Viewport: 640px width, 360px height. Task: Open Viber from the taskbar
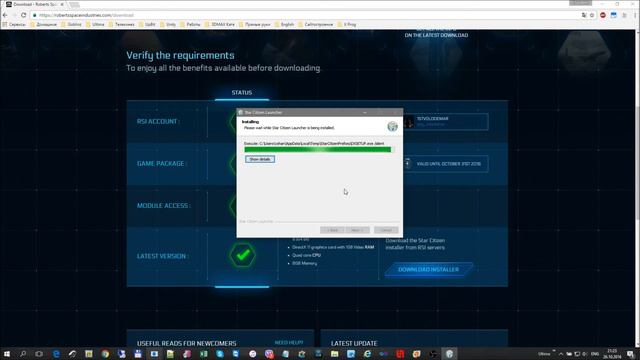coord(269,354)
